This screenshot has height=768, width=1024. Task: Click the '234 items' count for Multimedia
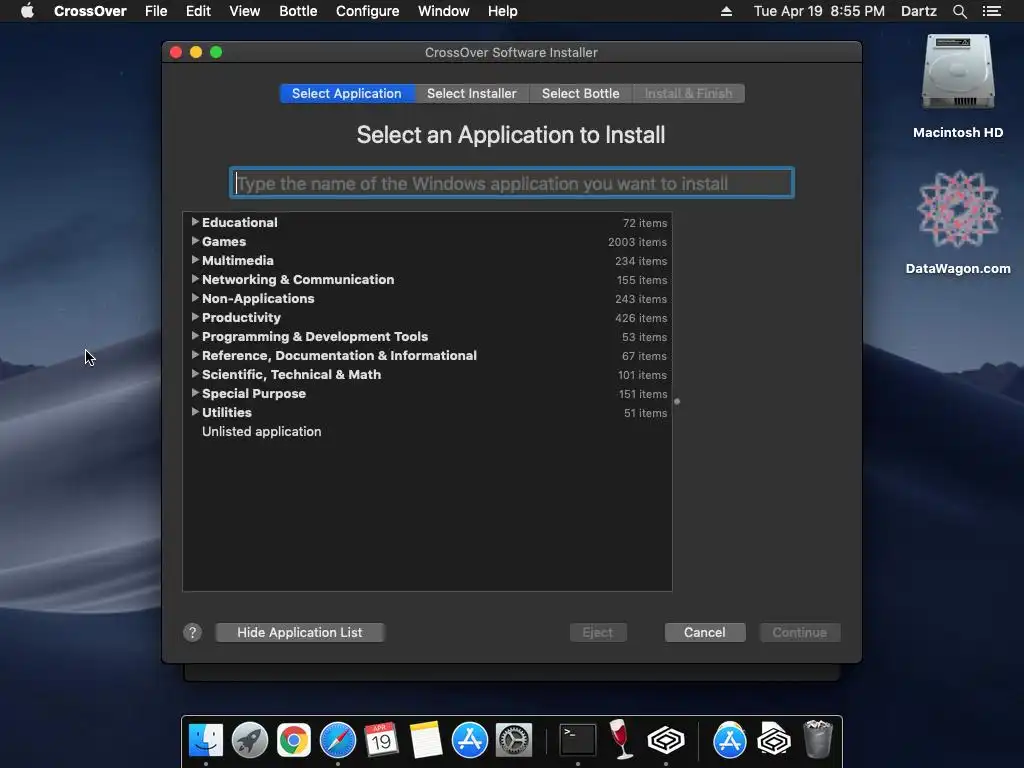pos(641,261)
